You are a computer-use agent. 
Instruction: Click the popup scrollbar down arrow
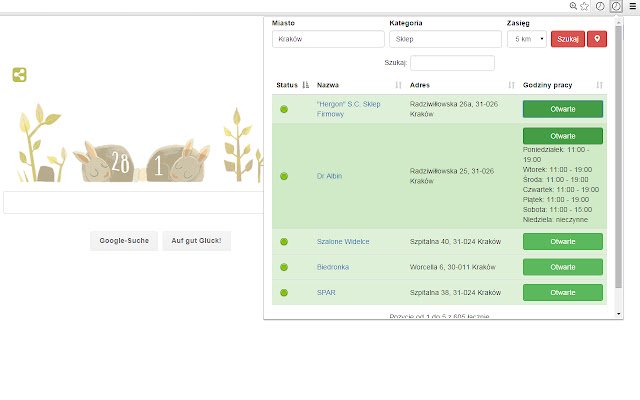pyautogui.click(x=619, y=314)
